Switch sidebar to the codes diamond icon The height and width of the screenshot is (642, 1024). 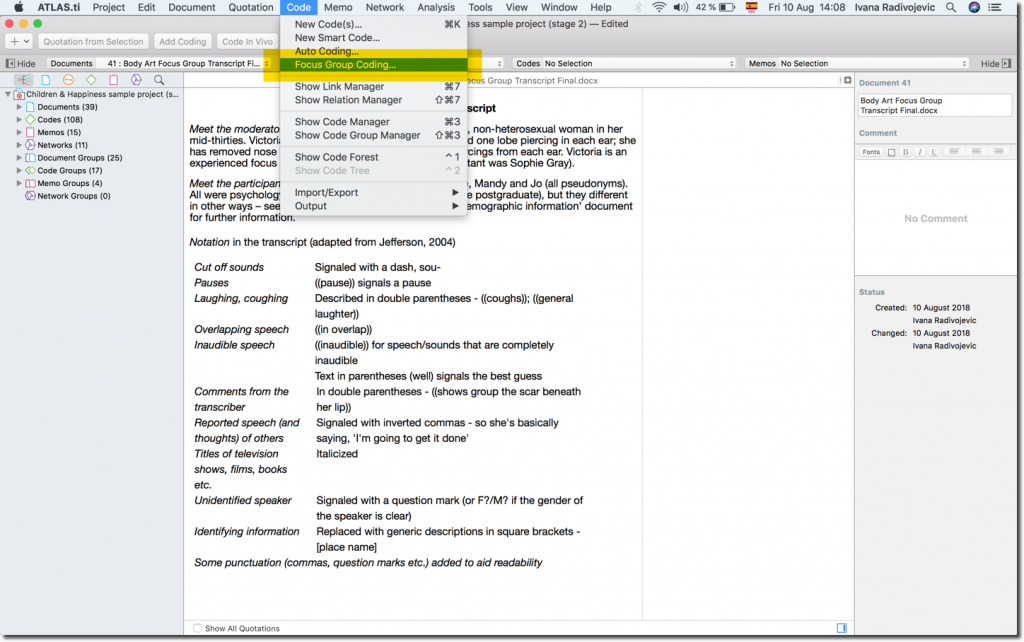(x=91, y=80)
